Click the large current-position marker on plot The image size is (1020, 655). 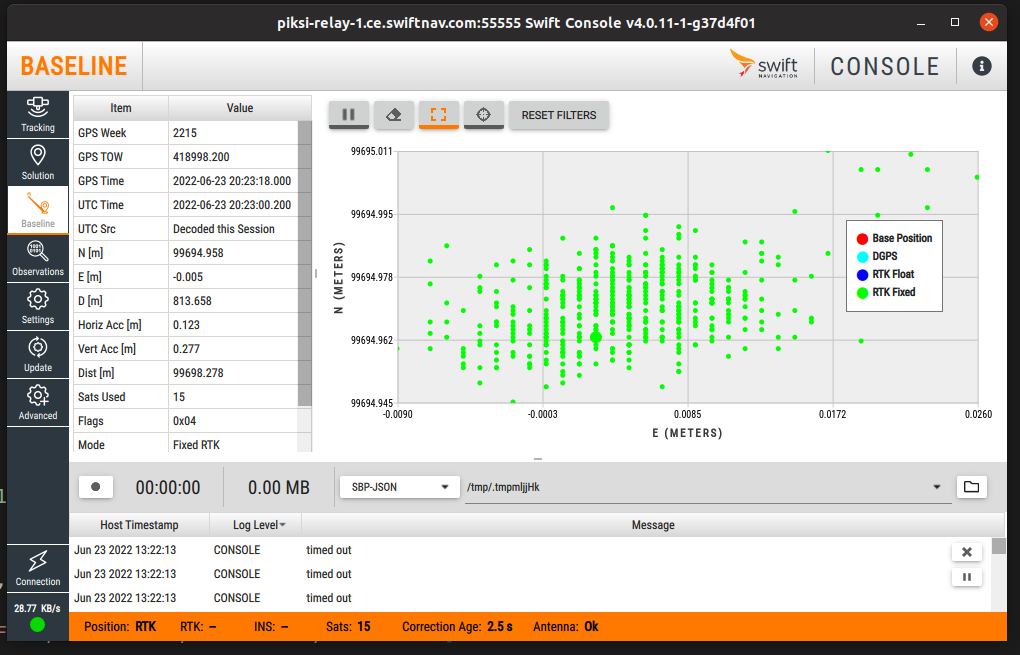pos(596,337)
